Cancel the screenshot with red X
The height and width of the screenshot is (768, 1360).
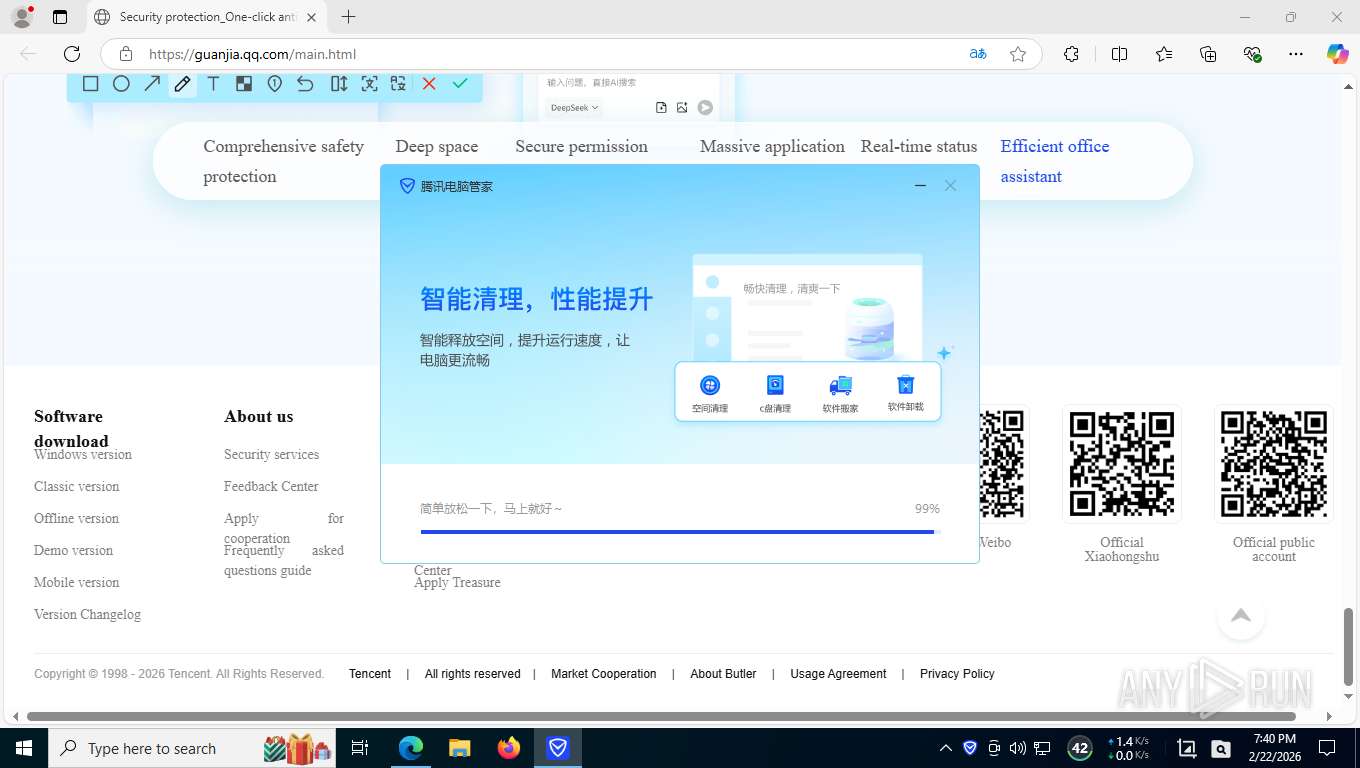[x=429, y=84]
